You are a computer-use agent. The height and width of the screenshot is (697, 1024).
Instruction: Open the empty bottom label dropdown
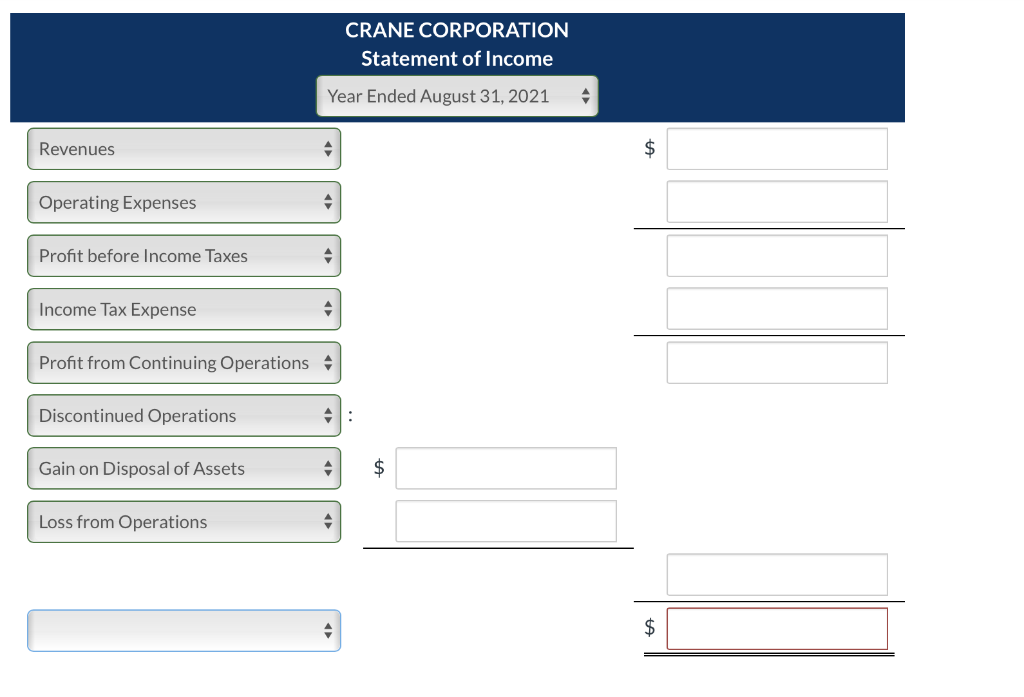pyautogui.click(x=328, y=631)
